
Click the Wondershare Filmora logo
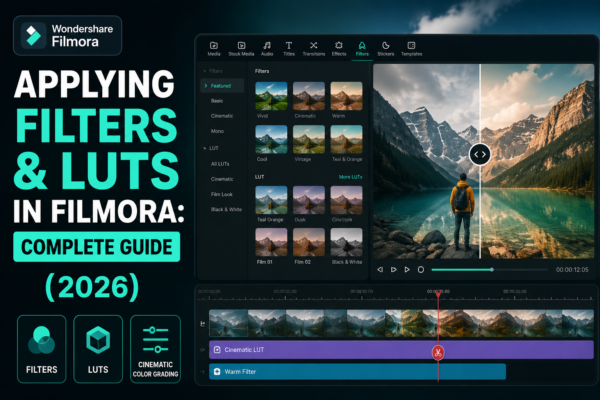(x=67, y=36)
